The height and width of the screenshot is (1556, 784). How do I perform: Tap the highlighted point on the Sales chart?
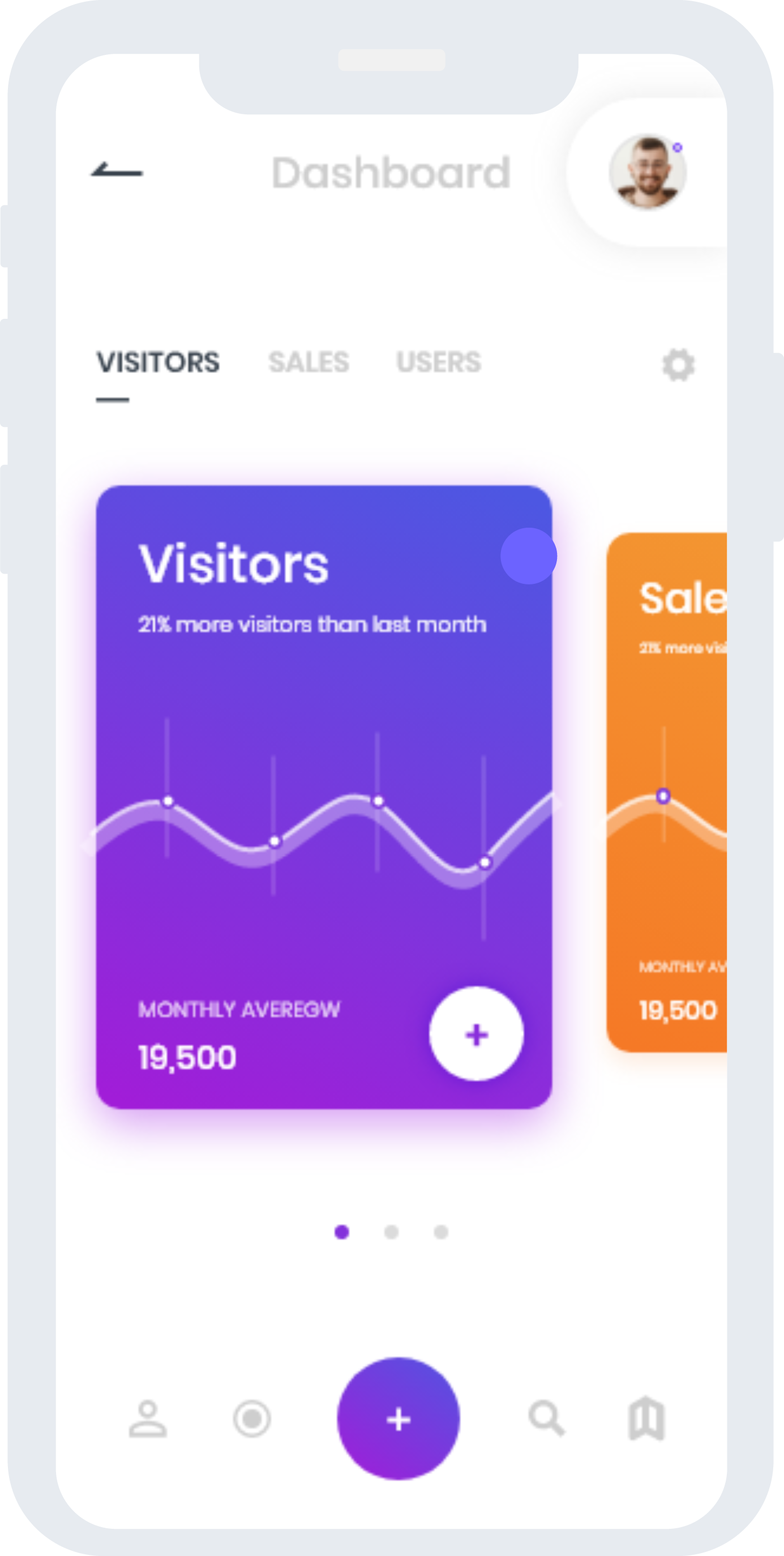(x=665, y=796)
